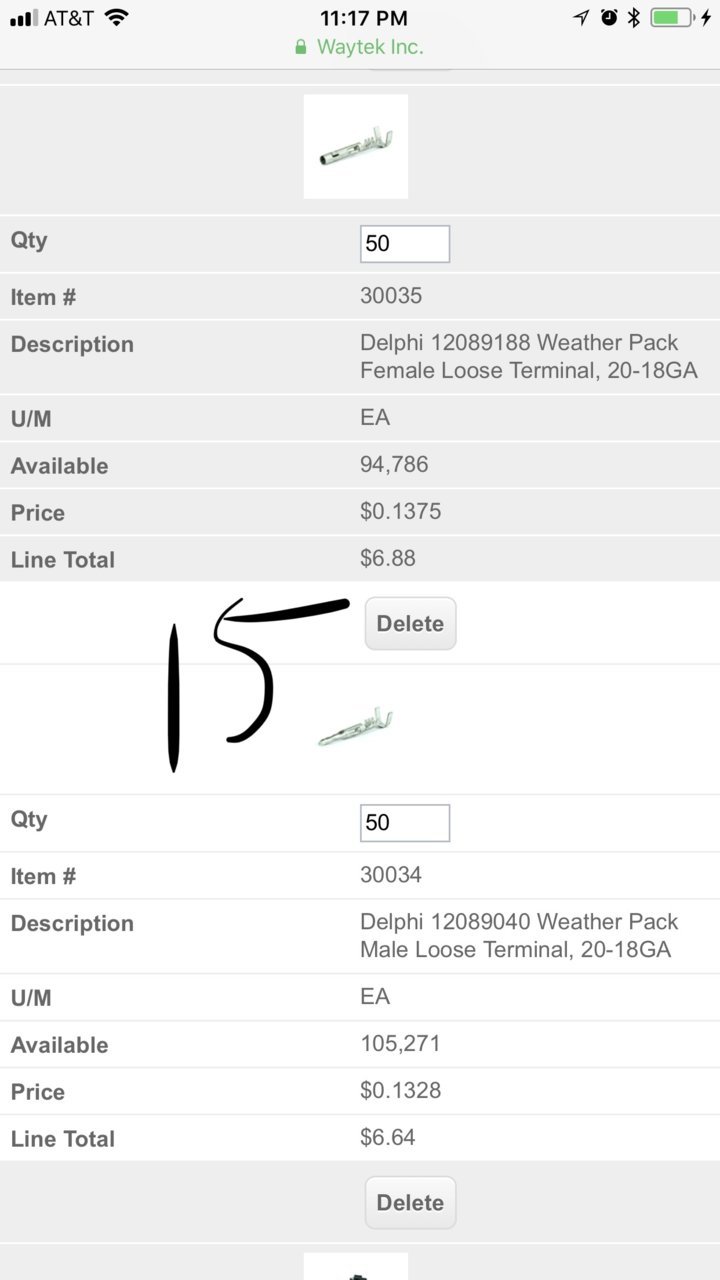Viewport: 720px width, 1280px height.
Task: Tap the Wi-Fi status icon
Action: pyautogui.click(x=116, y=17)
